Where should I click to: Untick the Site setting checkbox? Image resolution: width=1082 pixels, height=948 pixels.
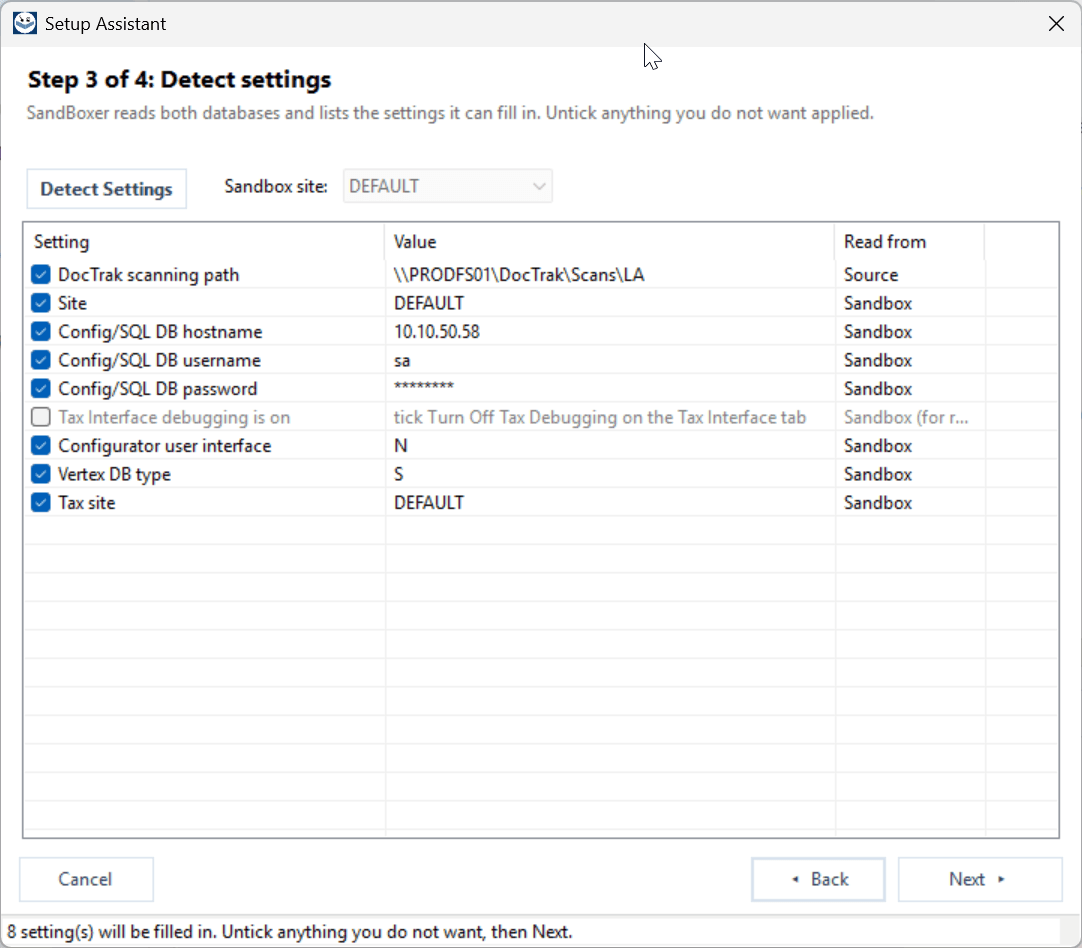(41, 303)
